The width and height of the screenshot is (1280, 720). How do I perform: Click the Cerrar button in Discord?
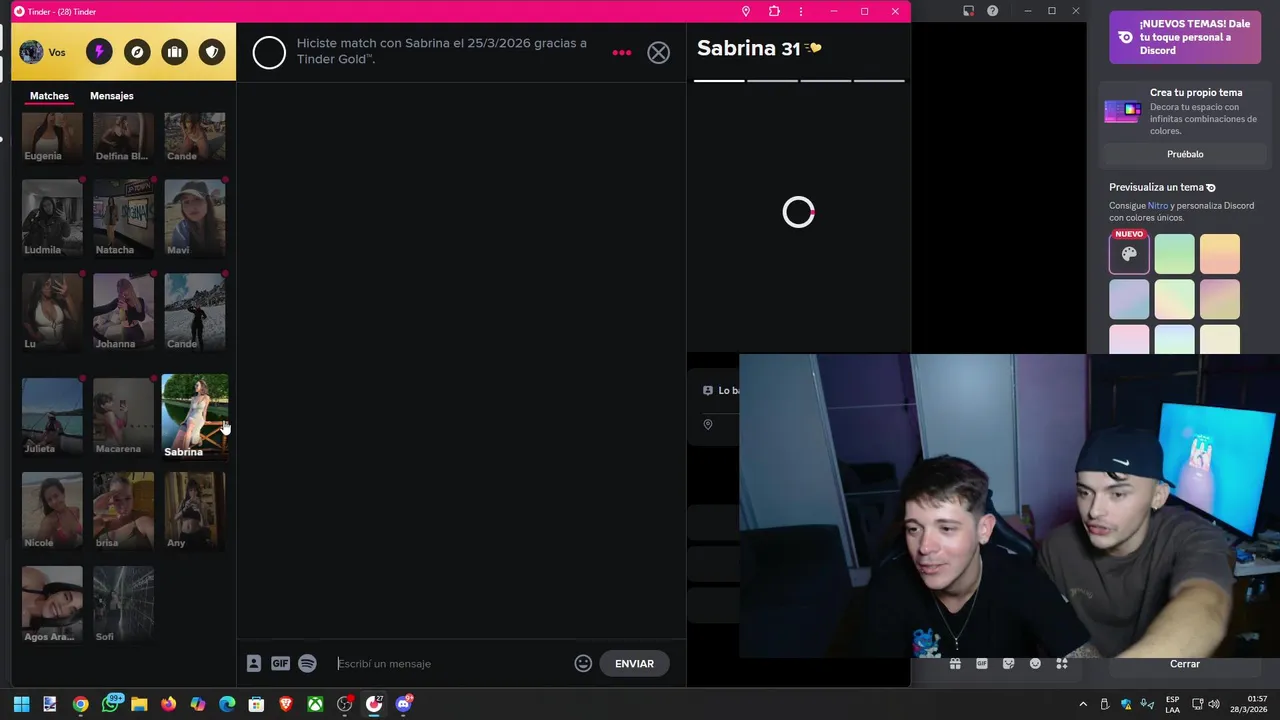tap(1185, 664)
